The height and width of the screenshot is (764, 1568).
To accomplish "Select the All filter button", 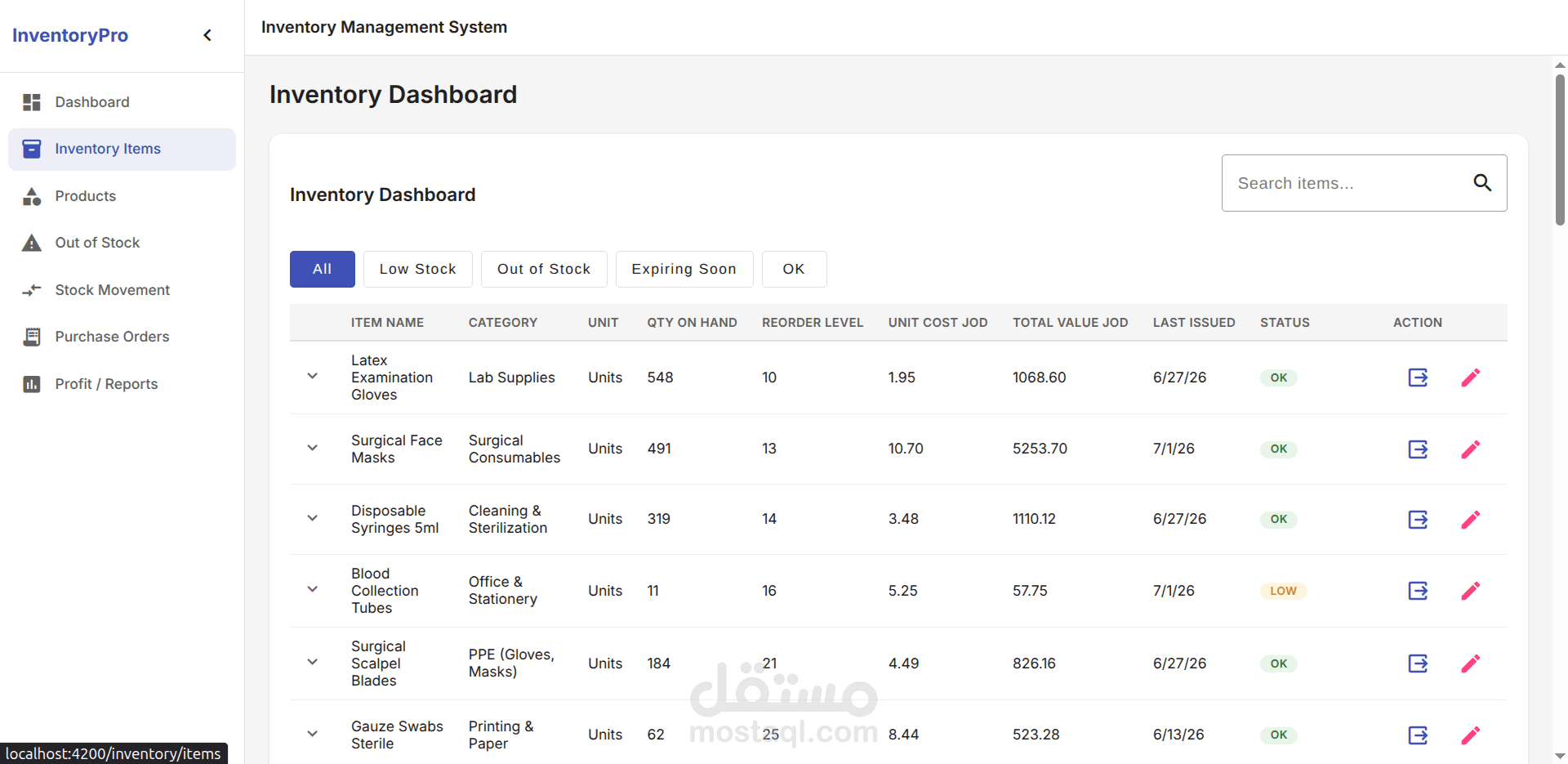I will [323, 269].
